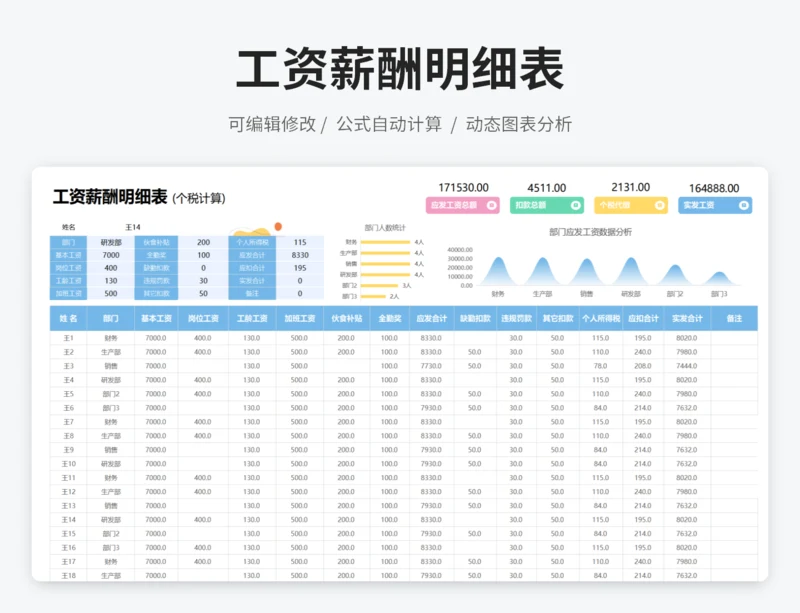
Task: Click the 工龄工资 column header in the table
Action: point(252,318)
